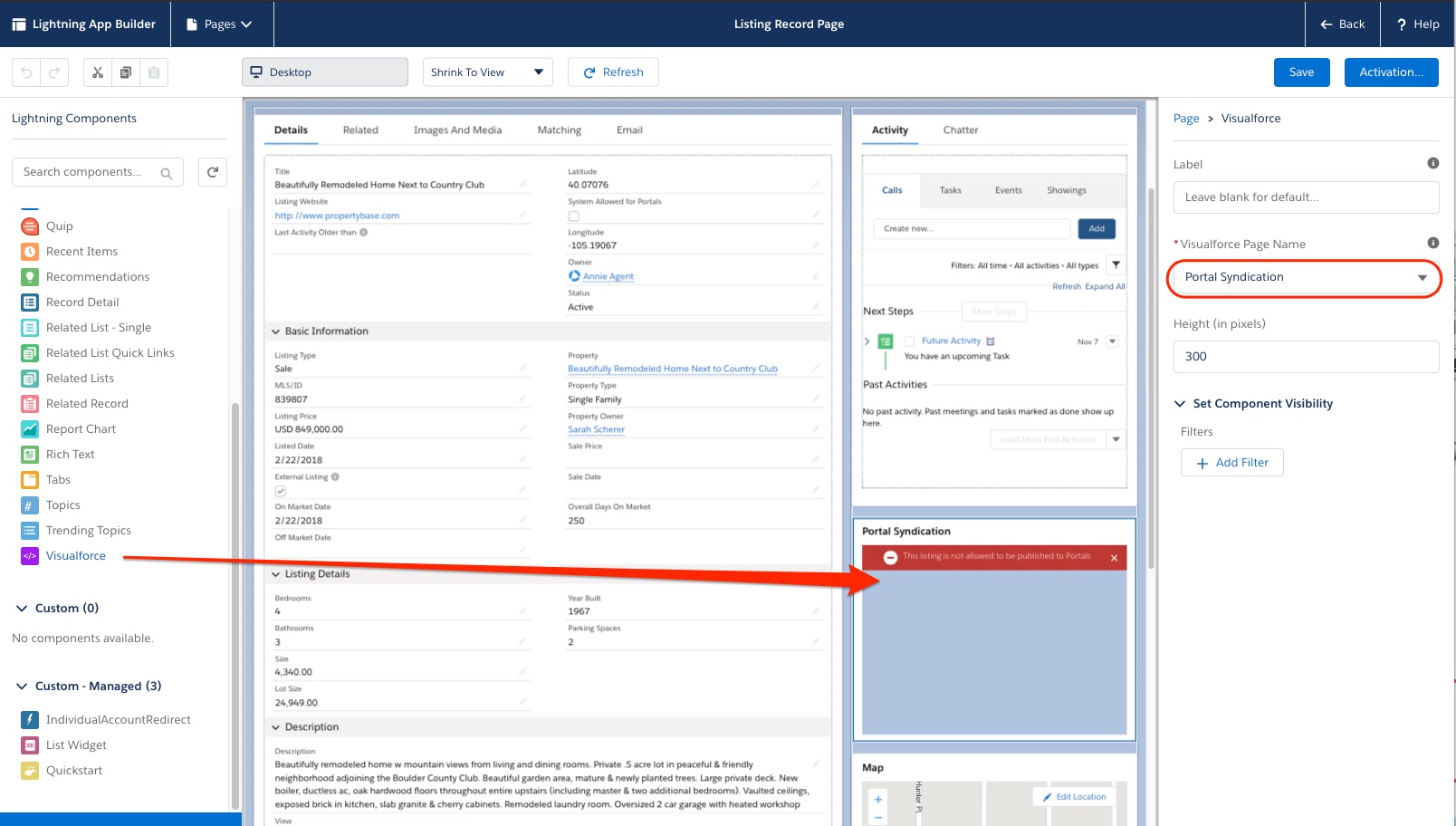Check the Future Activity task checkbox

coord(910,341)
